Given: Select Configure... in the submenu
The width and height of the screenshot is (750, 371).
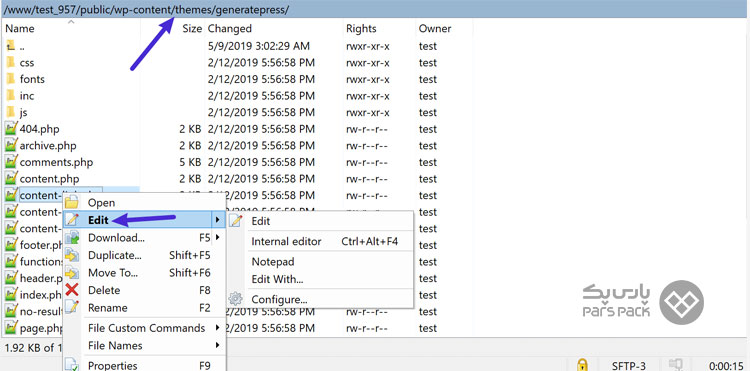Looking at the screenshot, I should [279, 300].
